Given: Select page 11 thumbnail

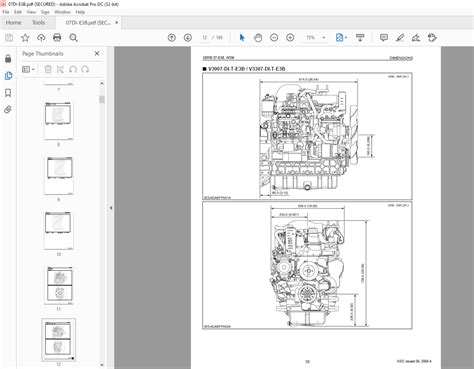Looking at the screenshot, I should pos(59,285).
